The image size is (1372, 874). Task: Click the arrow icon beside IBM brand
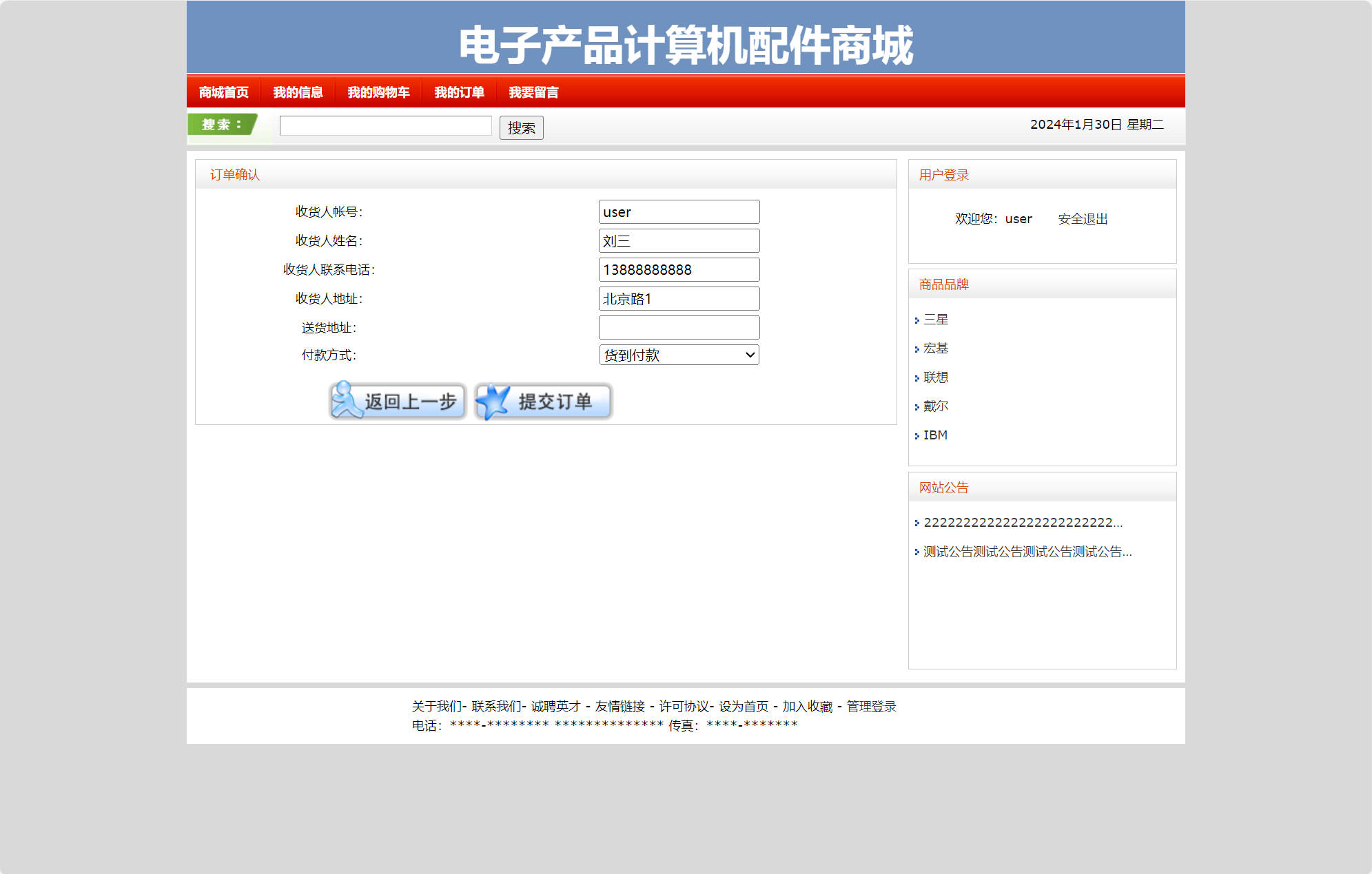coord(917,435)
